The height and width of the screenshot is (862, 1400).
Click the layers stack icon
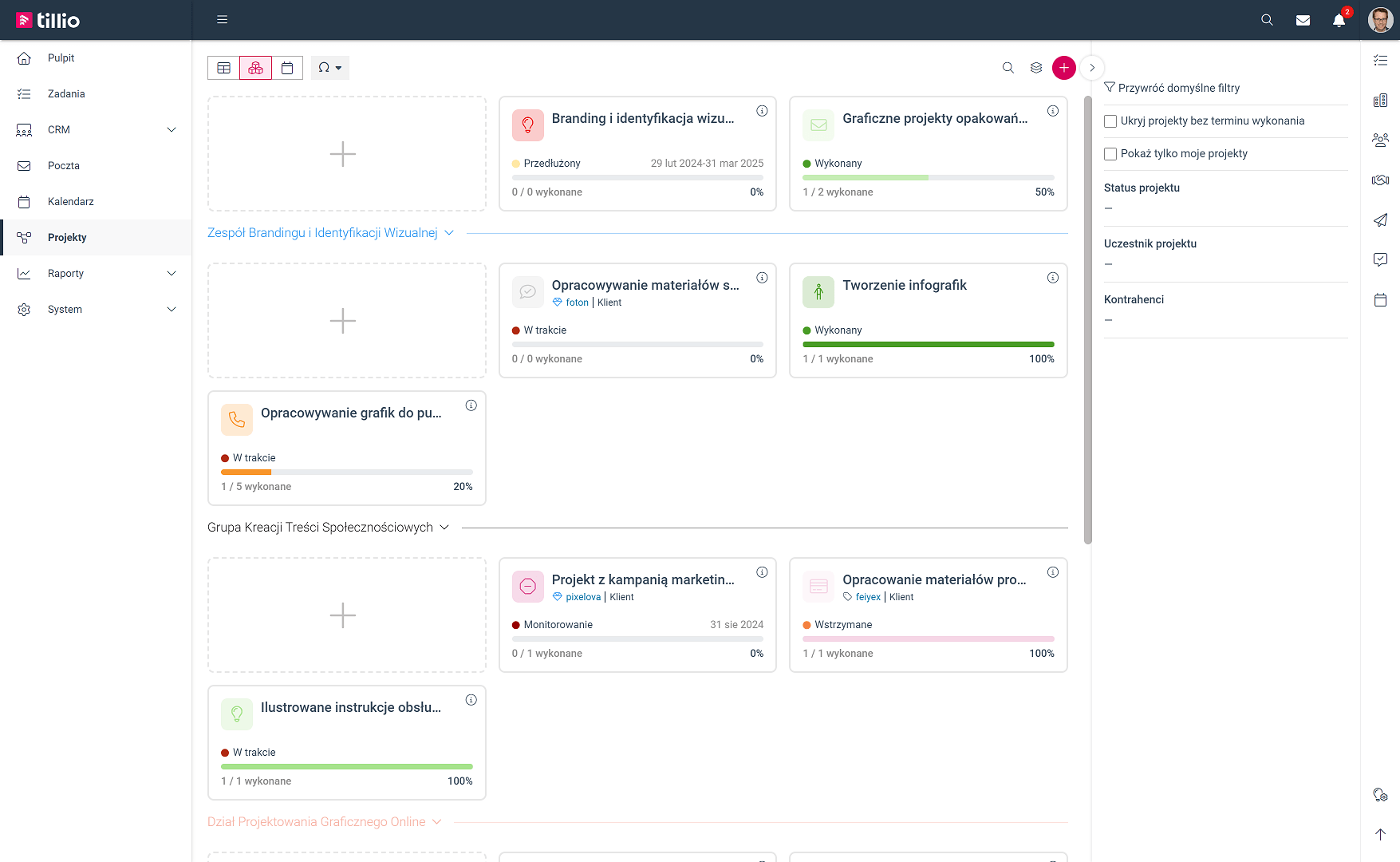click(1036, 68)
